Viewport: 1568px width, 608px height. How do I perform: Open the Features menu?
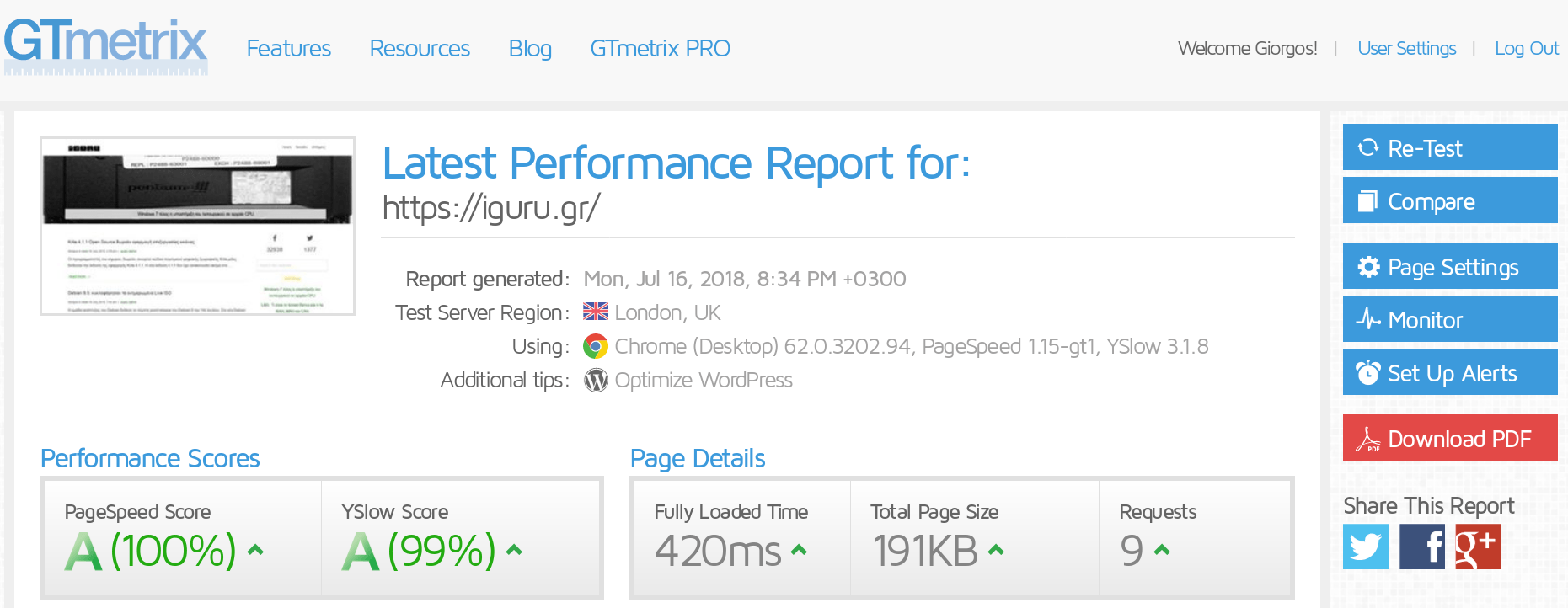288,49
